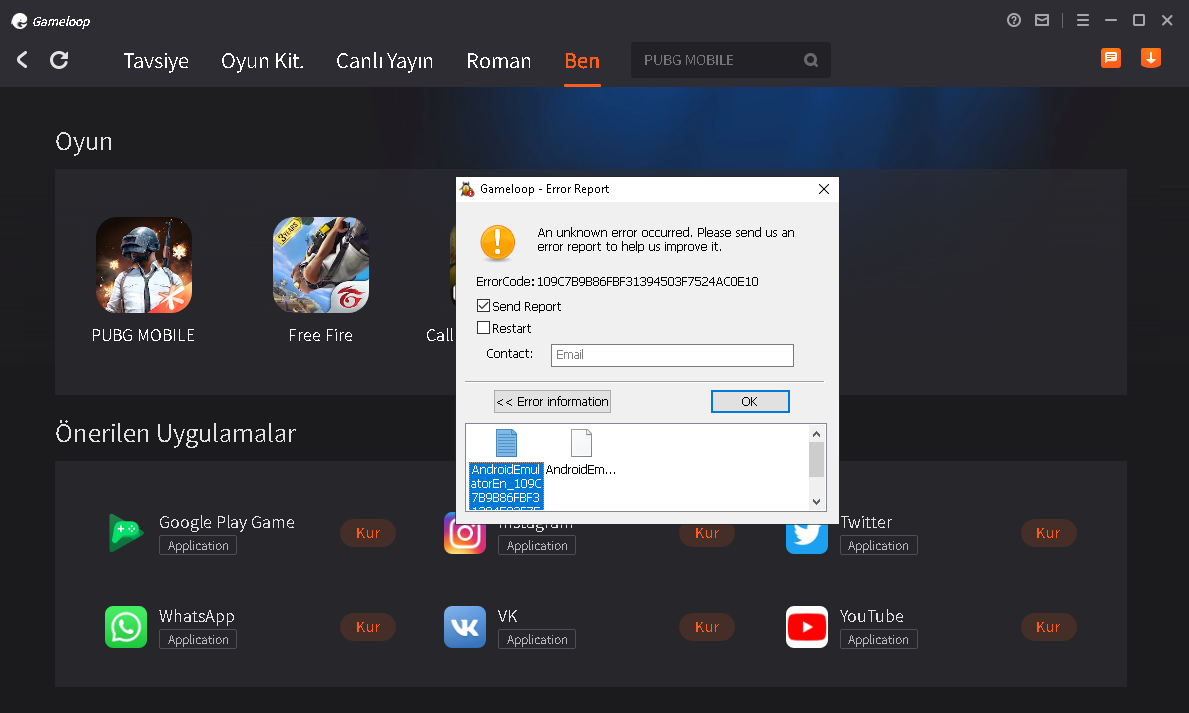The height and width of the screenshot is (713, 1189).
Task: Click the YouTube app icon
Action: point(807,627)
